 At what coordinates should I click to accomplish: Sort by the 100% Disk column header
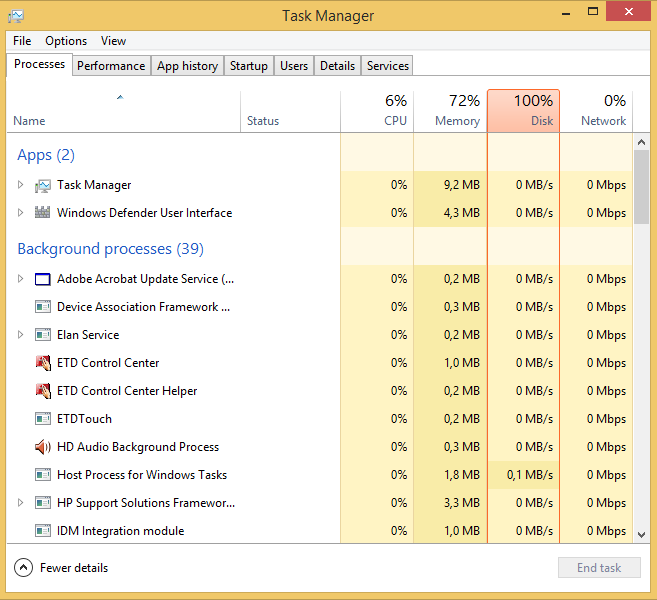coord(523,111)
